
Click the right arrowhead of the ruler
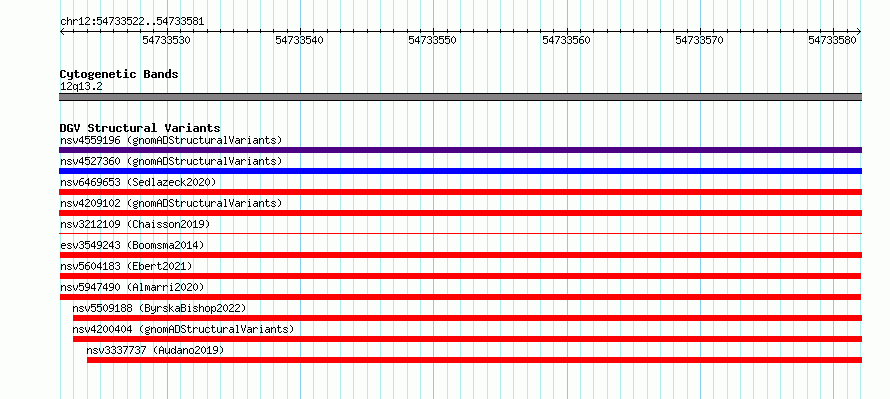[859, 31]
